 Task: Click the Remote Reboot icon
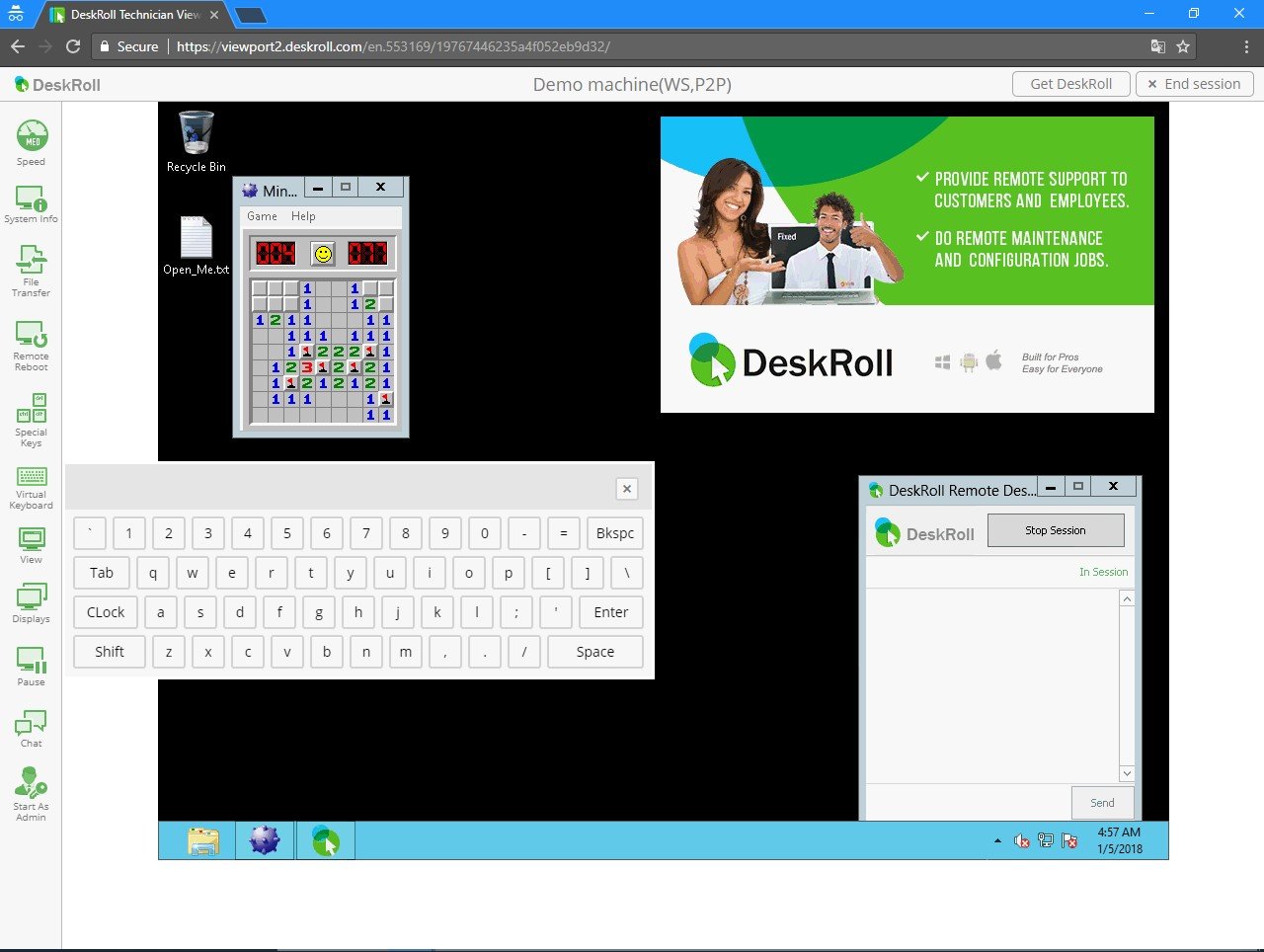(32, 346)
